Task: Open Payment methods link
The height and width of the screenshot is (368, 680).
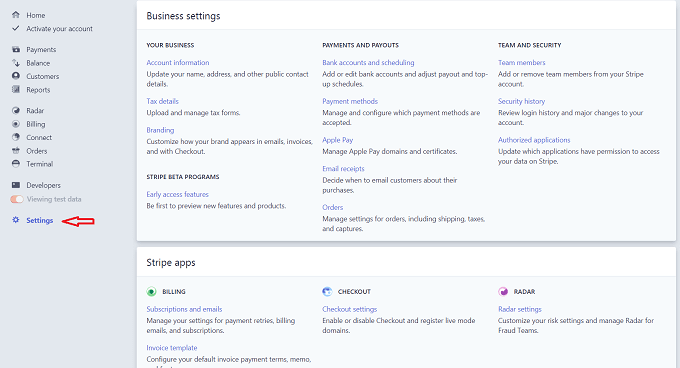Action: click(x=350, y=101)
